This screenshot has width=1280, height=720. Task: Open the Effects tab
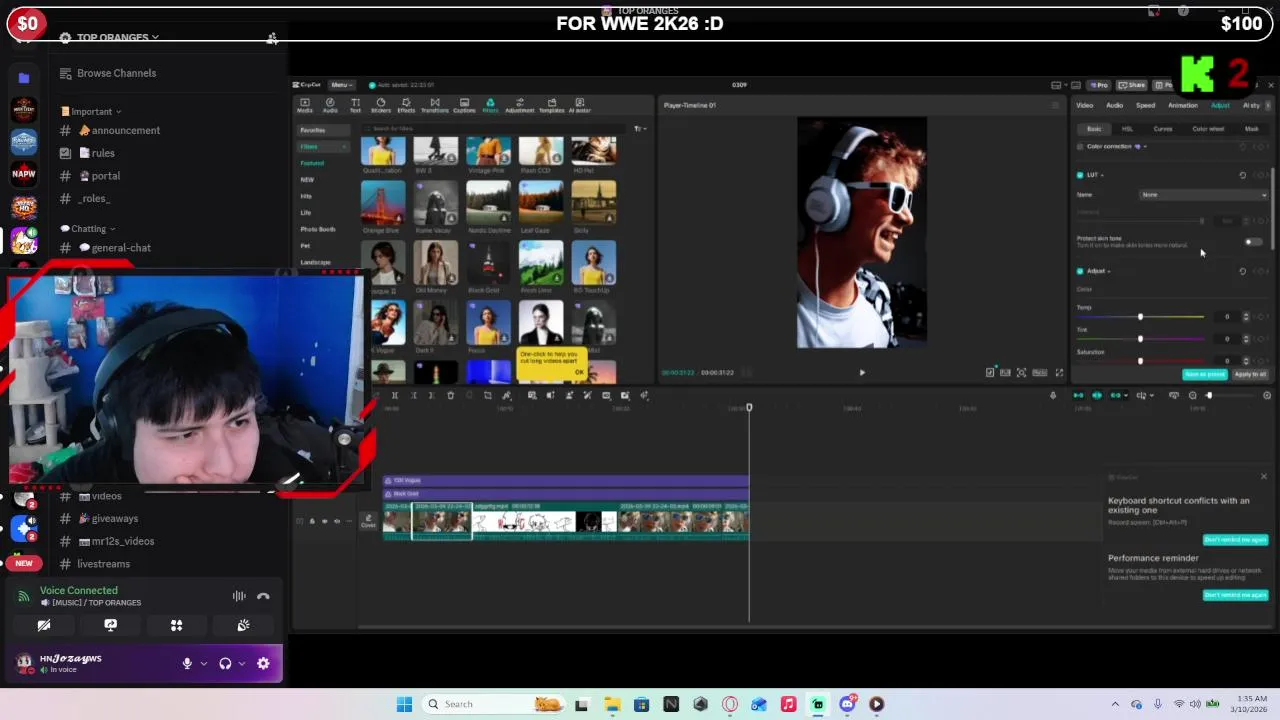pyautogui.click(x=406, y=105)
